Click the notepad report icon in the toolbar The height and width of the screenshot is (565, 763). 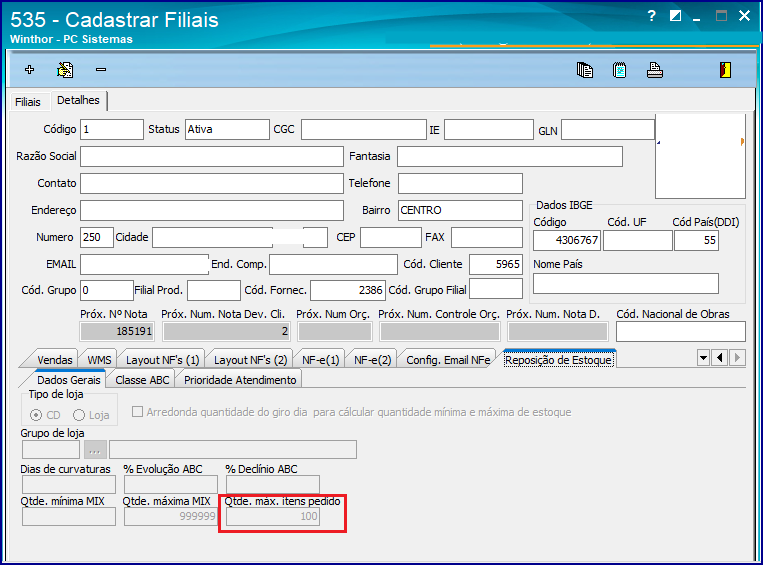tap(619, 70)
